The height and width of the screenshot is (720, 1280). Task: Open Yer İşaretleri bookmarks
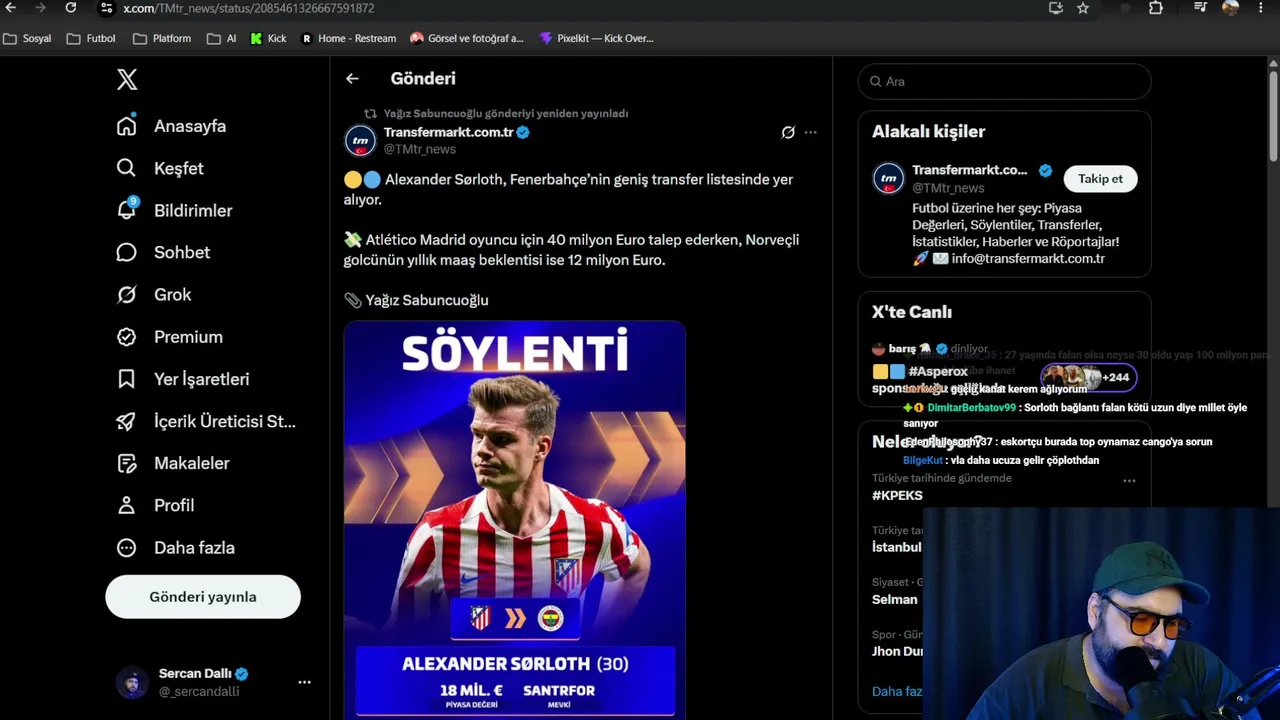[x=182, y=379]
